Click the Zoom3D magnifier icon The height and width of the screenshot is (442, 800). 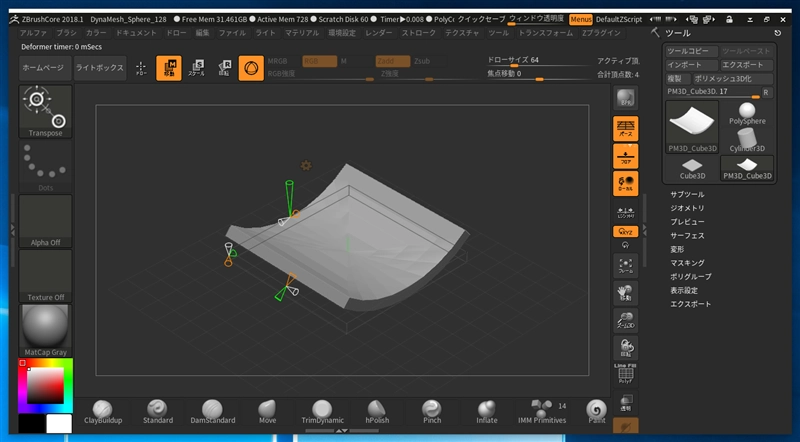coord(626,321)
